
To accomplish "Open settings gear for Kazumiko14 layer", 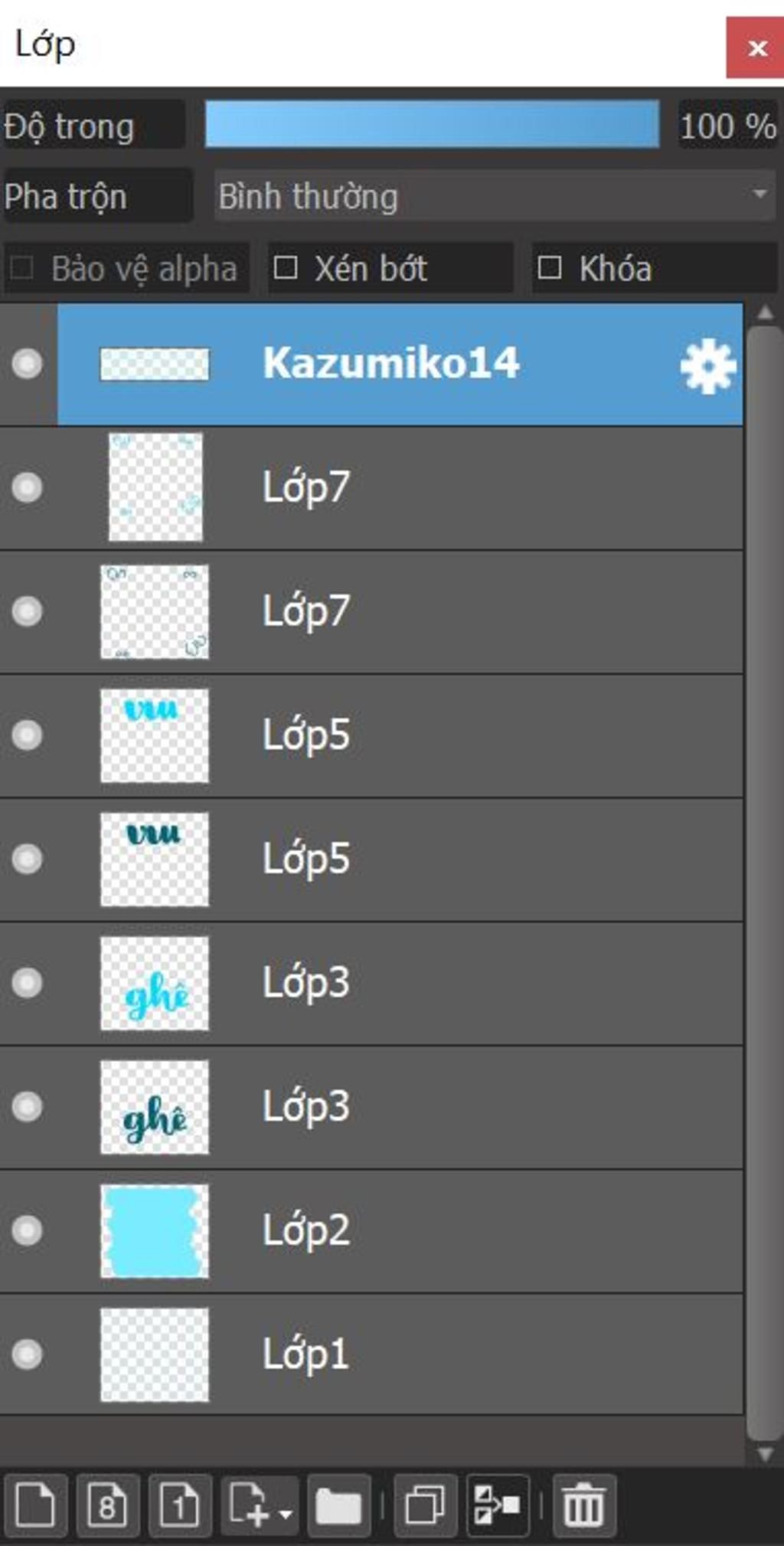I will pos(707,365).
